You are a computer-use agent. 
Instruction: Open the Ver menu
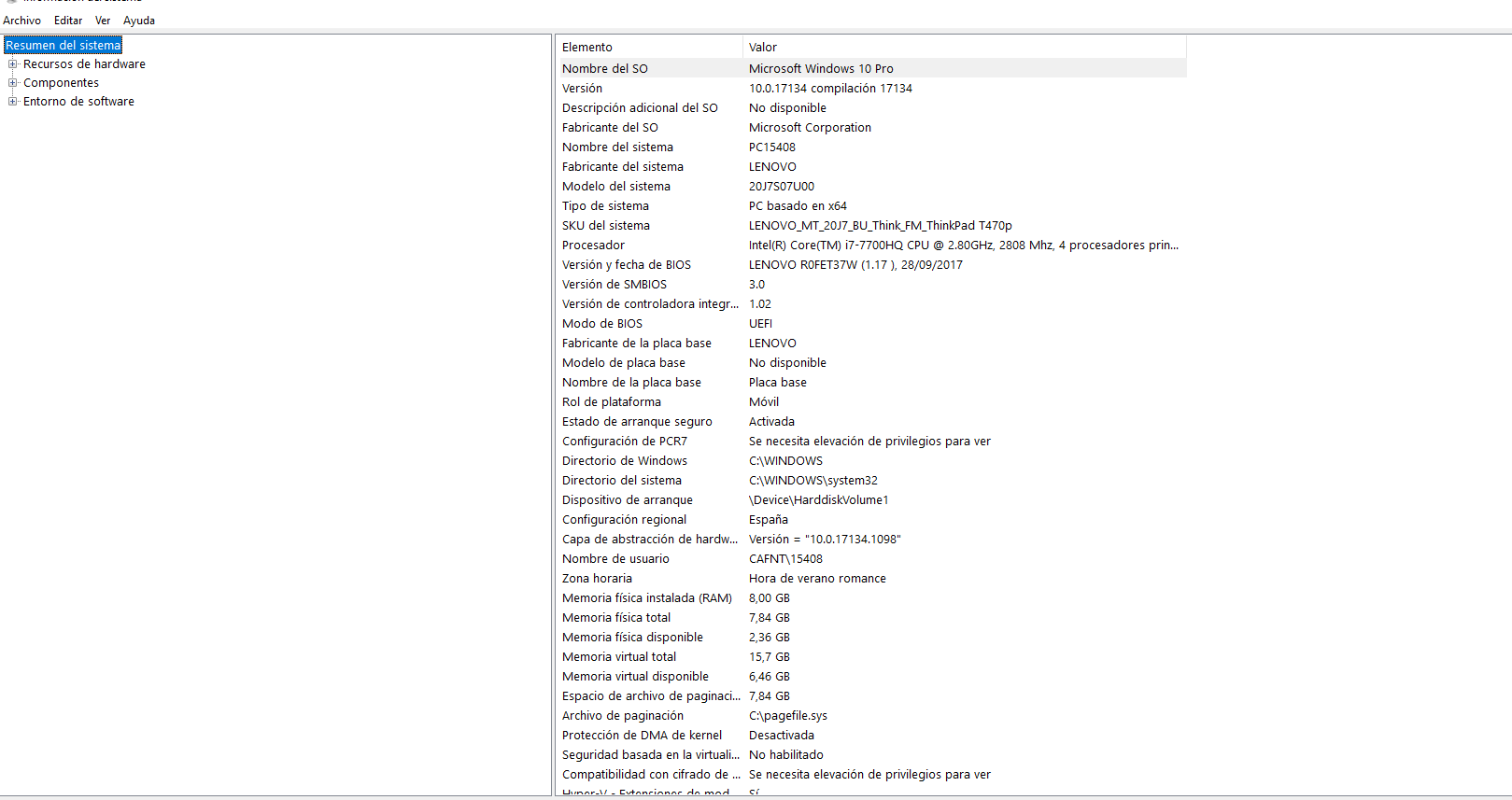point(103,21)
